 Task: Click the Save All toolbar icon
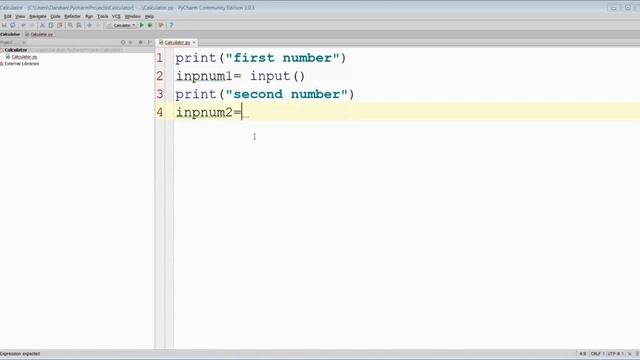coord(4,25)
